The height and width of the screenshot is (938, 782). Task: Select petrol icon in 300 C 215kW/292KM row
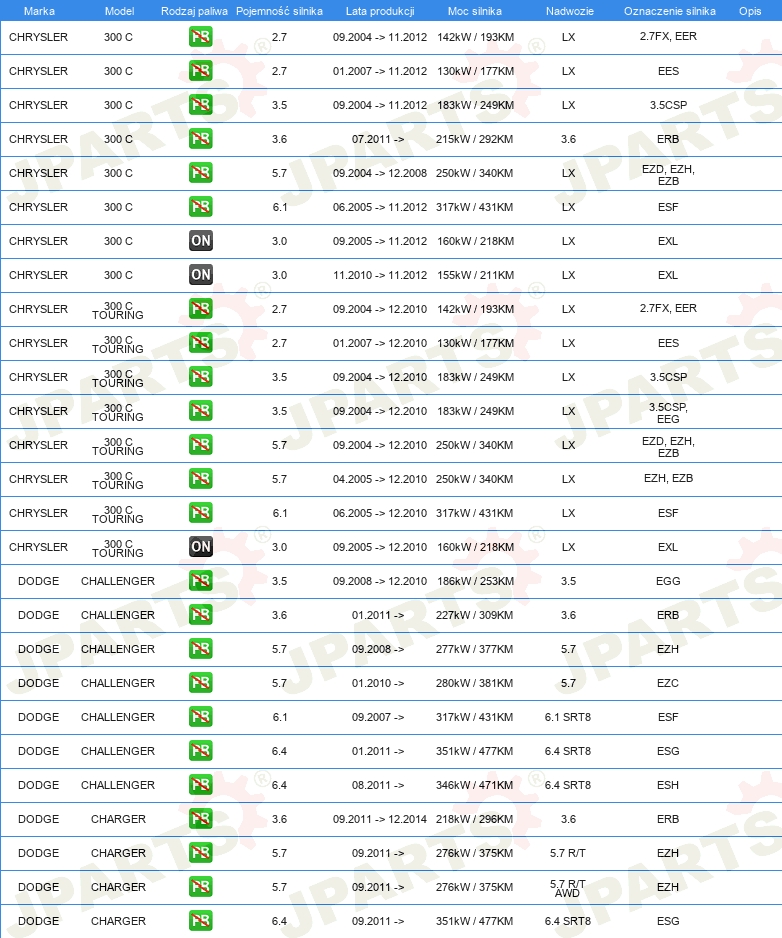coord(200,139)
